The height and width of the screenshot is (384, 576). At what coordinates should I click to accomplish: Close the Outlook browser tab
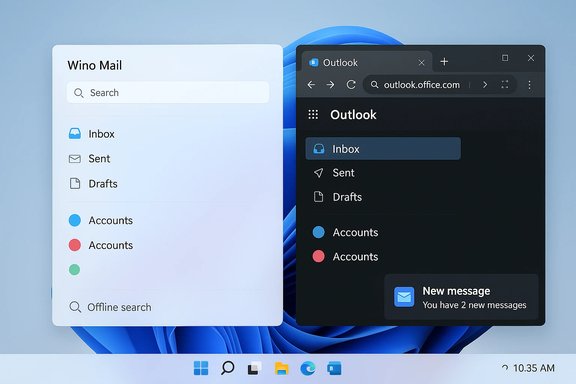tap(421, 63)
